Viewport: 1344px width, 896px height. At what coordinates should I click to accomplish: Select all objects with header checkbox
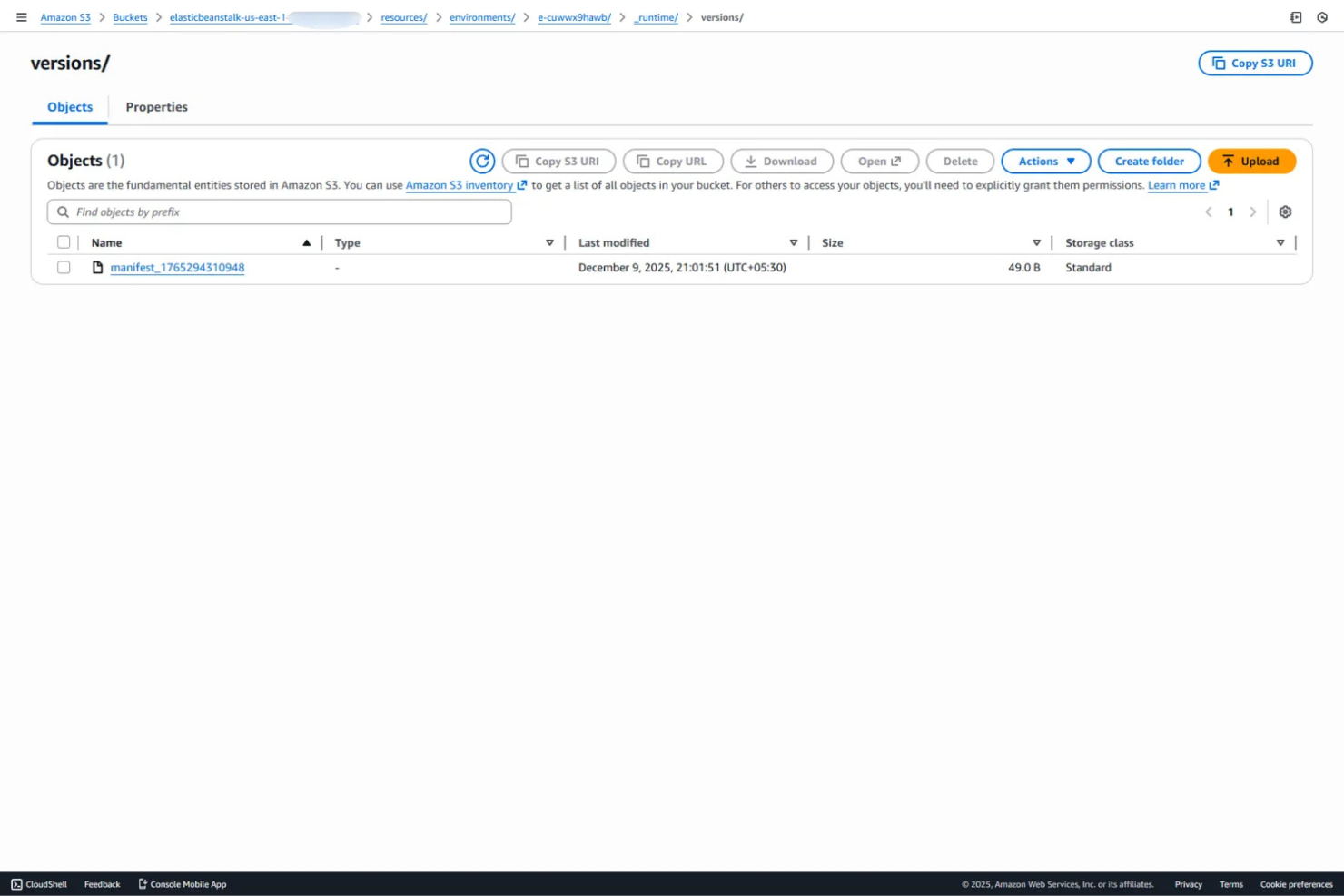pyautogui.click(x=64, y=241)
